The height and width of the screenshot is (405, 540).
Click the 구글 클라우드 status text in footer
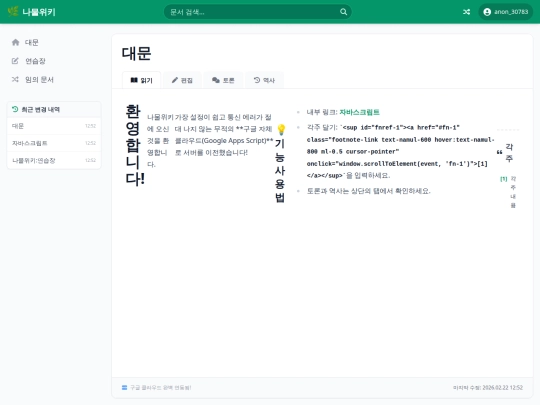[160, 388]
